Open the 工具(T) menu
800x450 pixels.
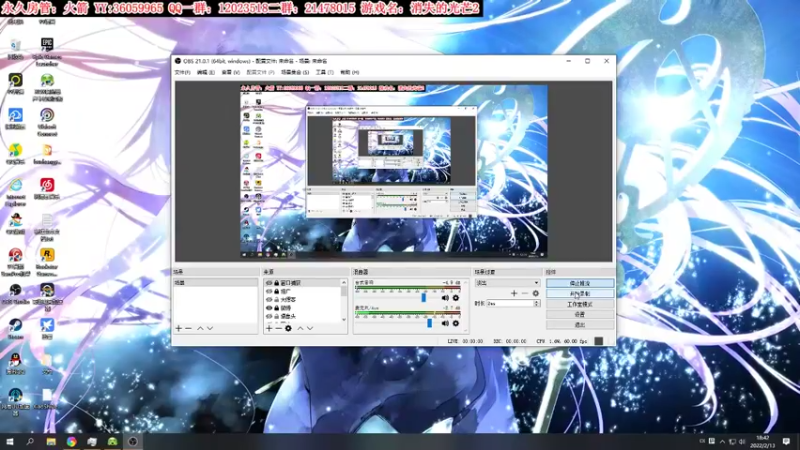(x=324, y=72)
